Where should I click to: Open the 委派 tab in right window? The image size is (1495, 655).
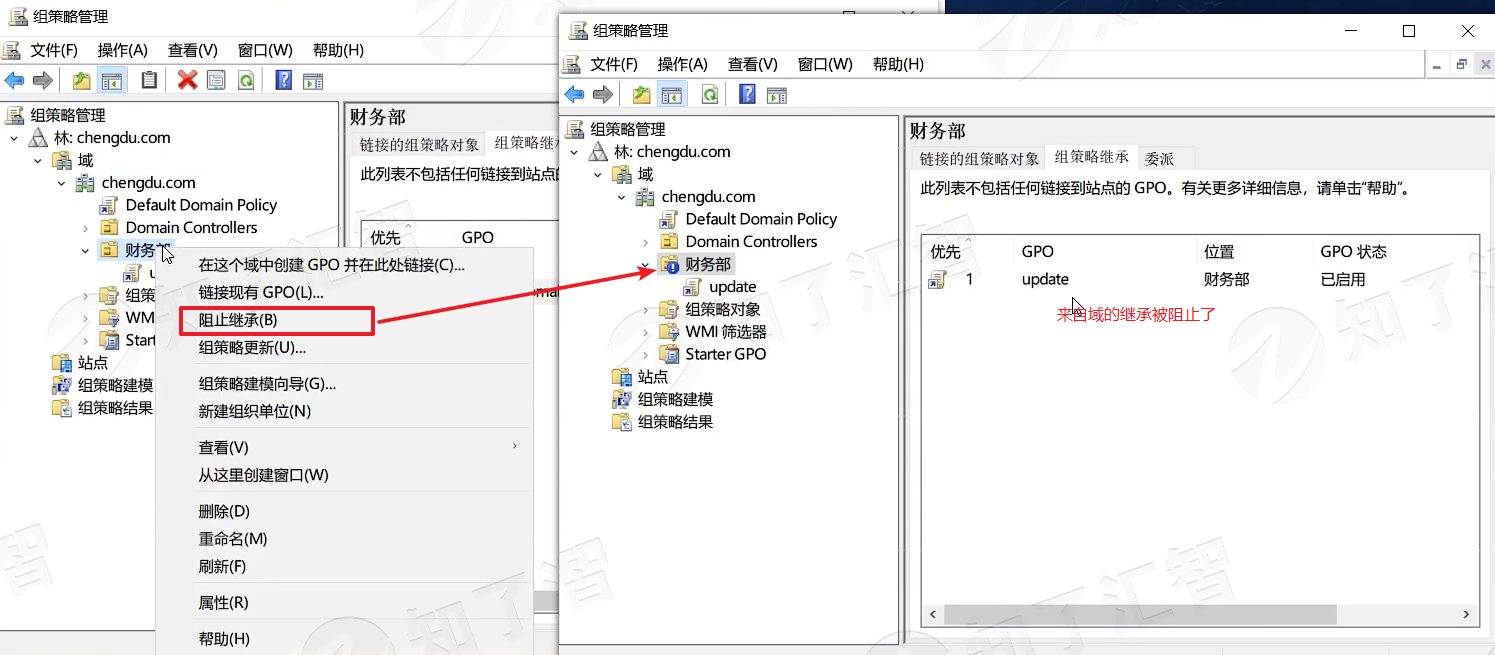[1159, 158]
